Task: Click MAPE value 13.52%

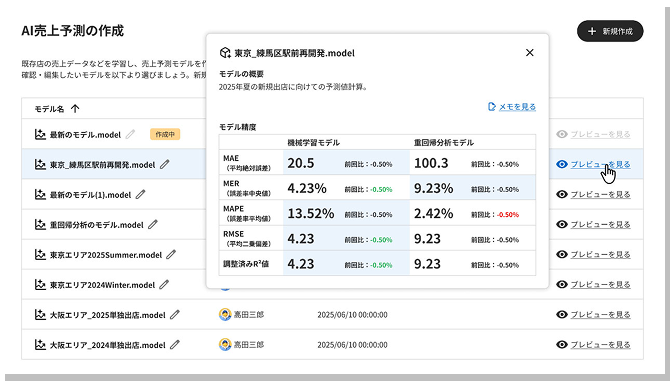Action: 311,213
